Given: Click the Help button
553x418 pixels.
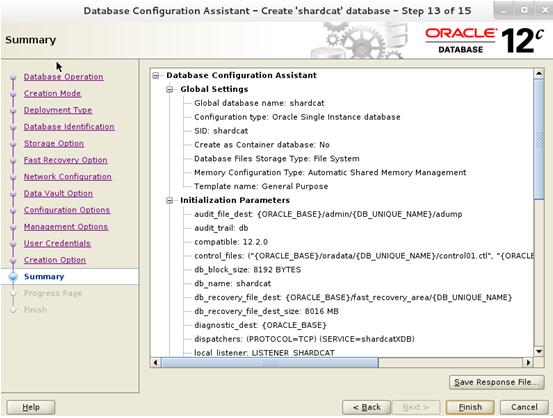Looking at the screenshot, I should (x=31, y=407).
